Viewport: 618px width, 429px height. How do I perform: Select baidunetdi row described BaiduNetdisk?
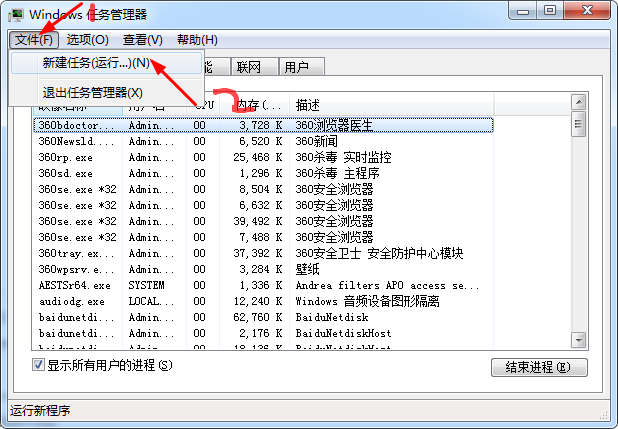tap(263, 317)
